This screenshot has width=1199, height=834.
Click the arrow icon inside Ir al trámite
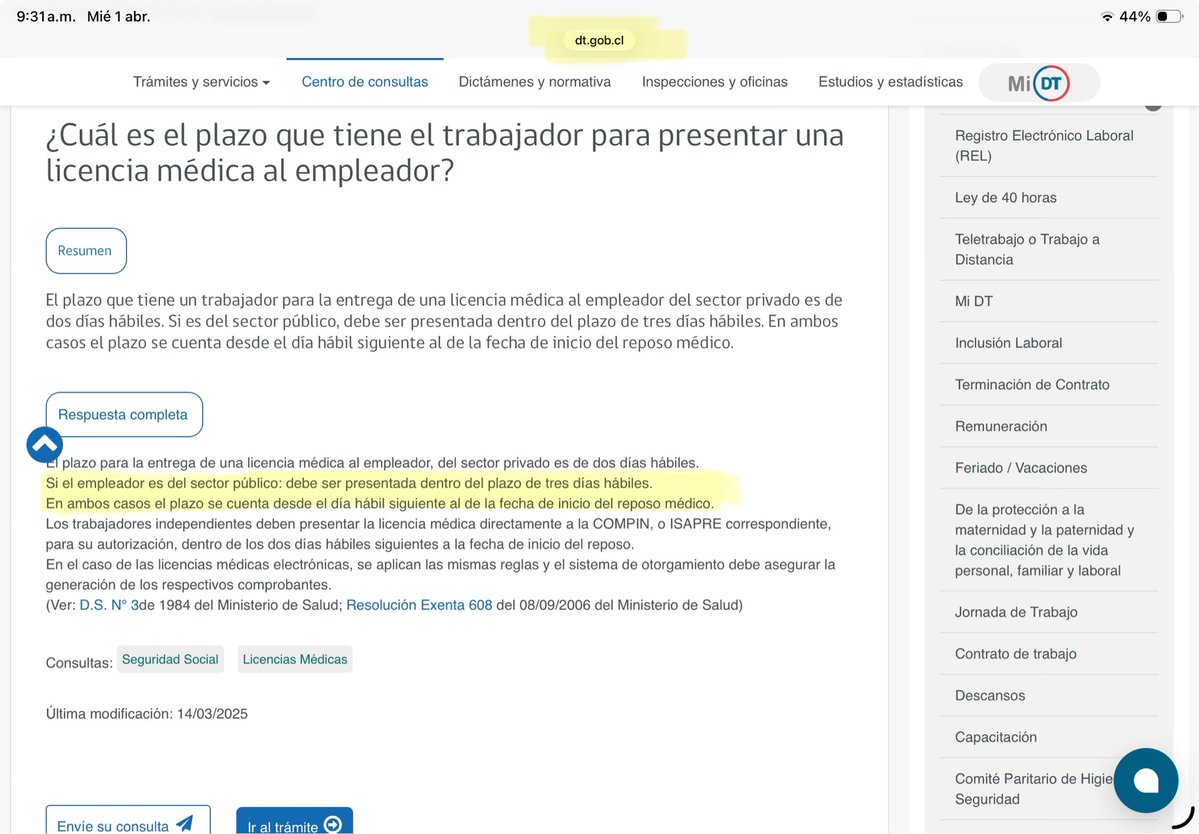330,825
